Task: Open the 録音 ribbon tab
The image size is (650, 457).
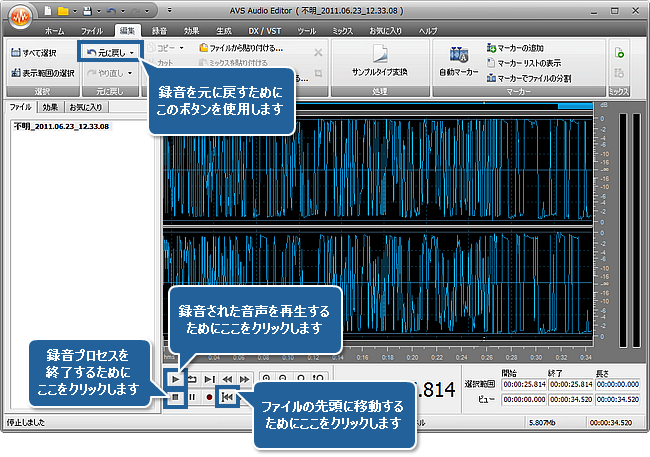Action: point(159,31)
